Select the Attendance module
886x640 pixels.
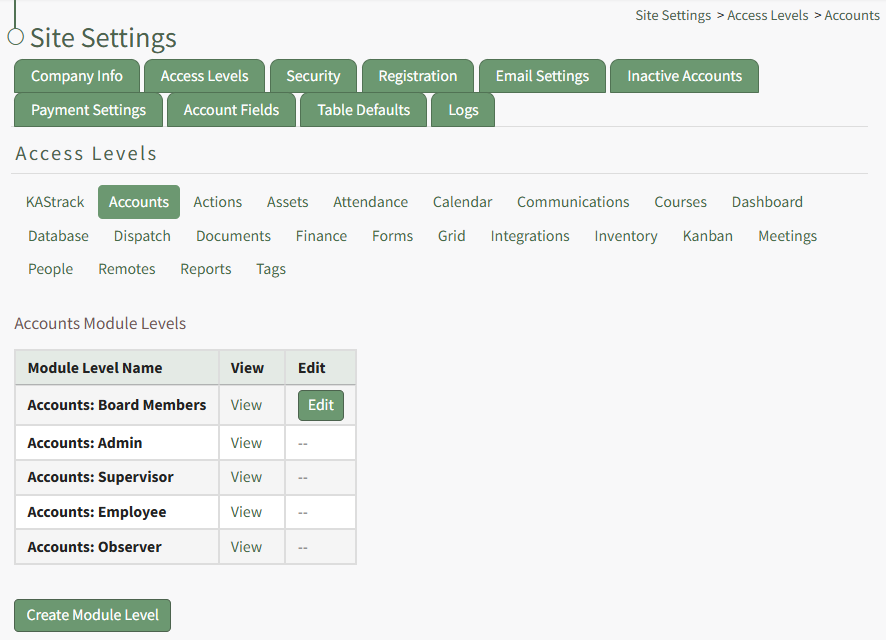(x=371, y=202)
